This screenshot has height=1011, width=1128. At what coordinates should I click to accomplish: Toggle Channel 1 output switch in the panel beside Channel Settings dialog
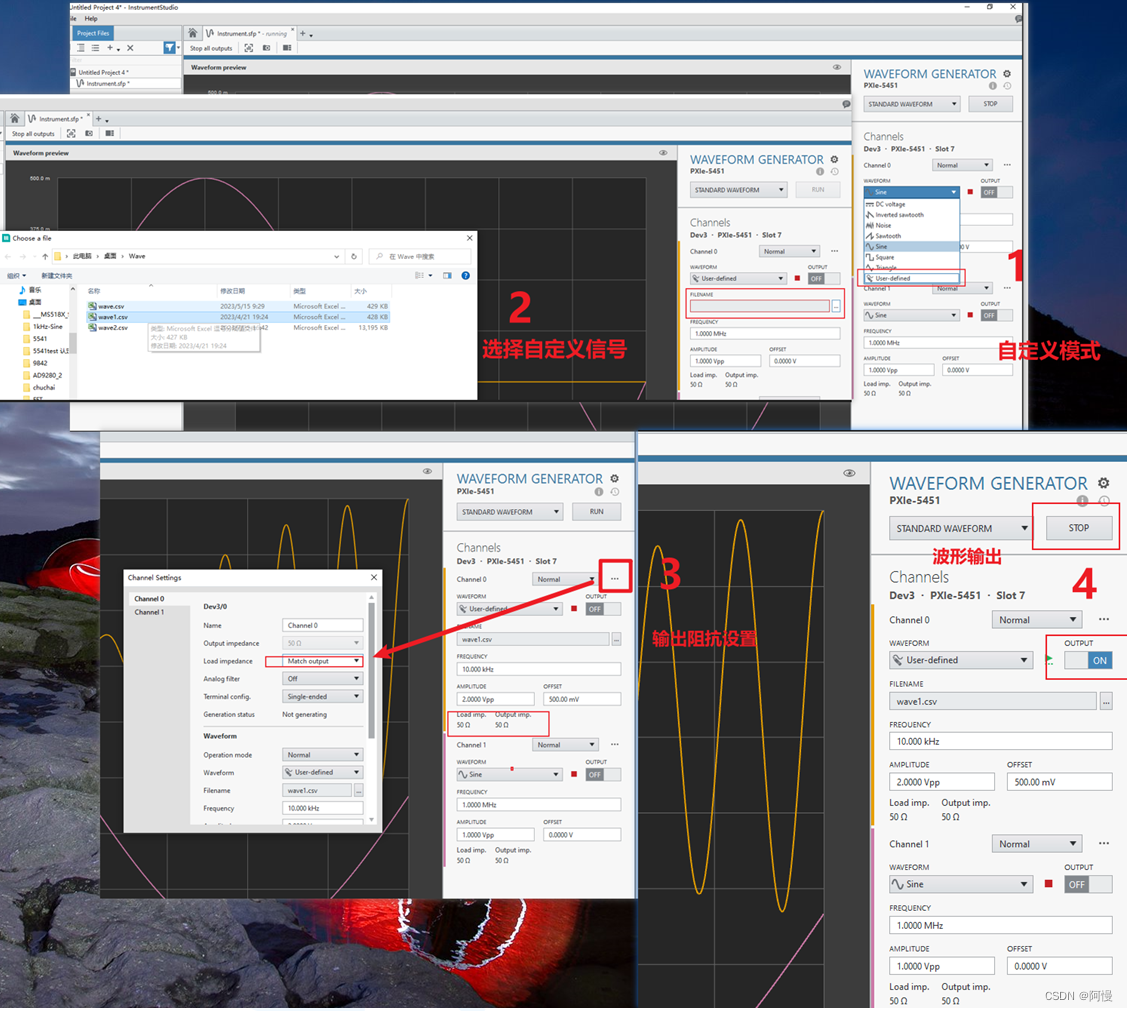click(x=604, y=774)
